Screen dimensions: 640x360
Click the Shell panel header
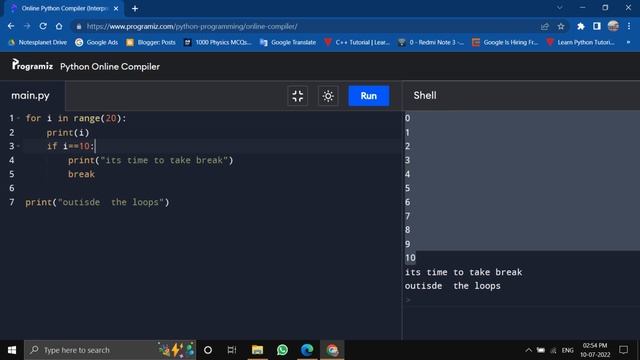pyautogui.click(x=425, y=96)
